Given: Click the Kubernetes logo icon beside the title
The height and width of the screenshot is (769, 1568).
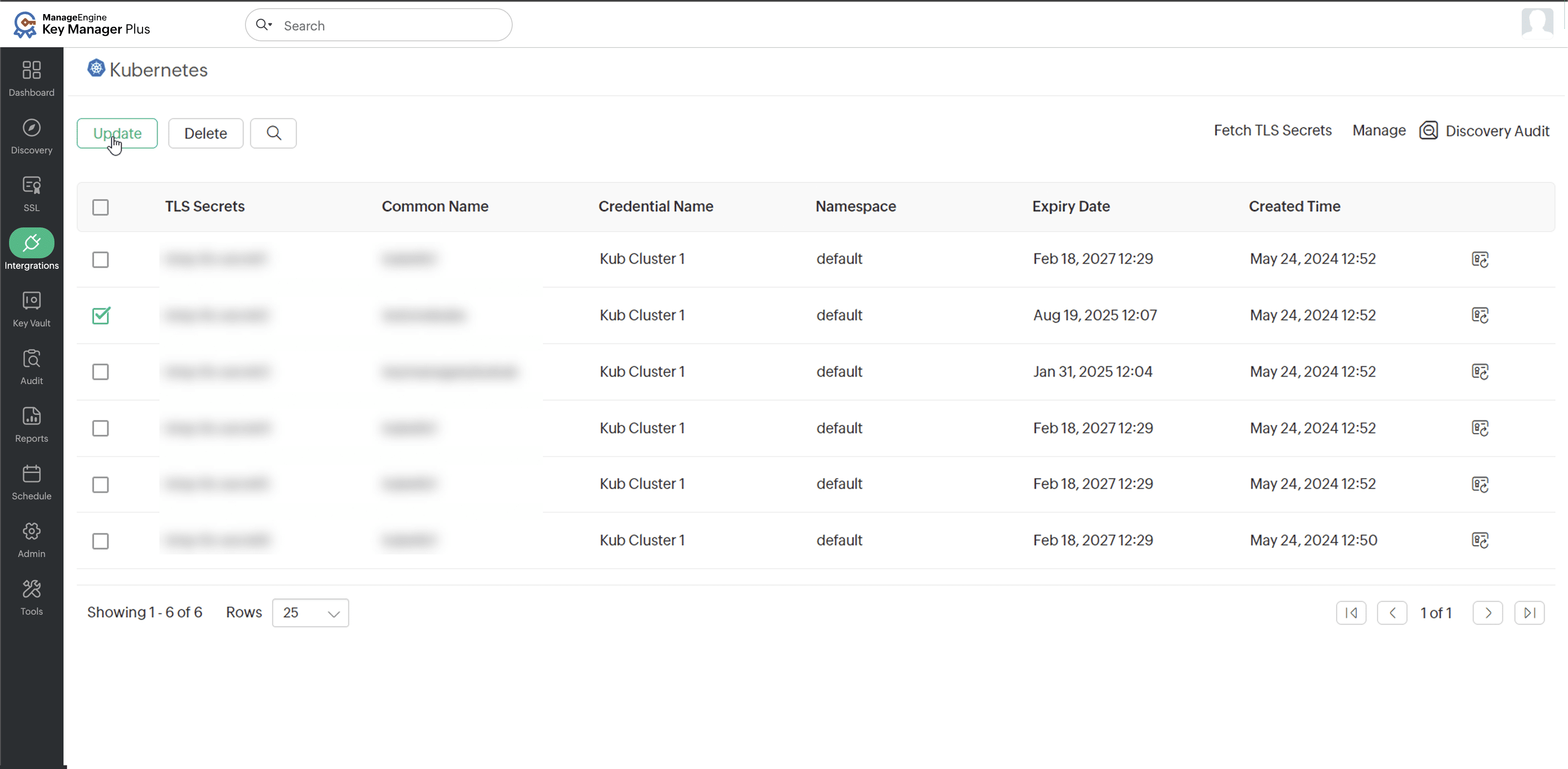Looking at the screenshot, I should [x=96, y=68].
